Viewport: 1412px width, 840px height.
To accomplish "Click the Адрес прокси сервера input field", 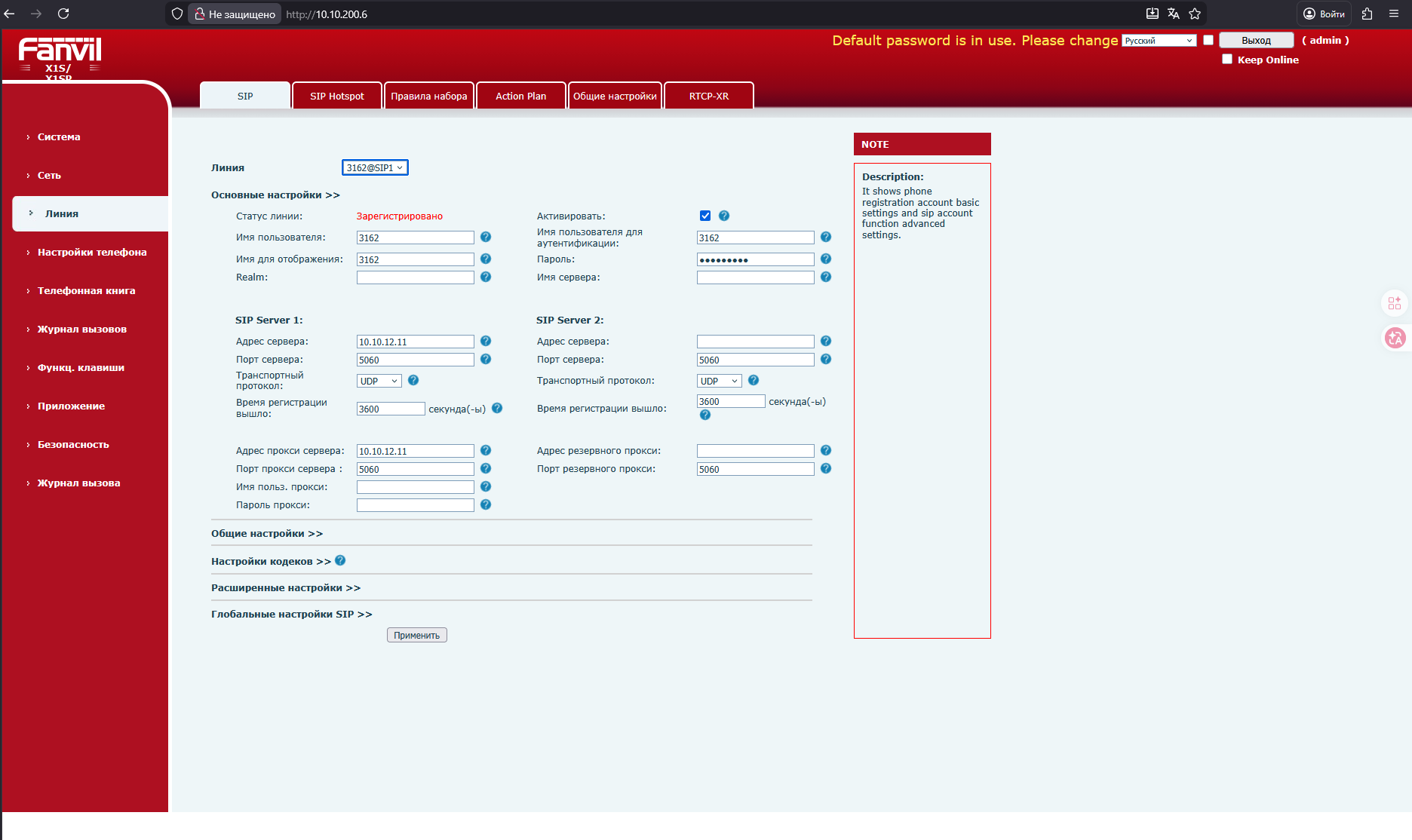I will 415,451.
